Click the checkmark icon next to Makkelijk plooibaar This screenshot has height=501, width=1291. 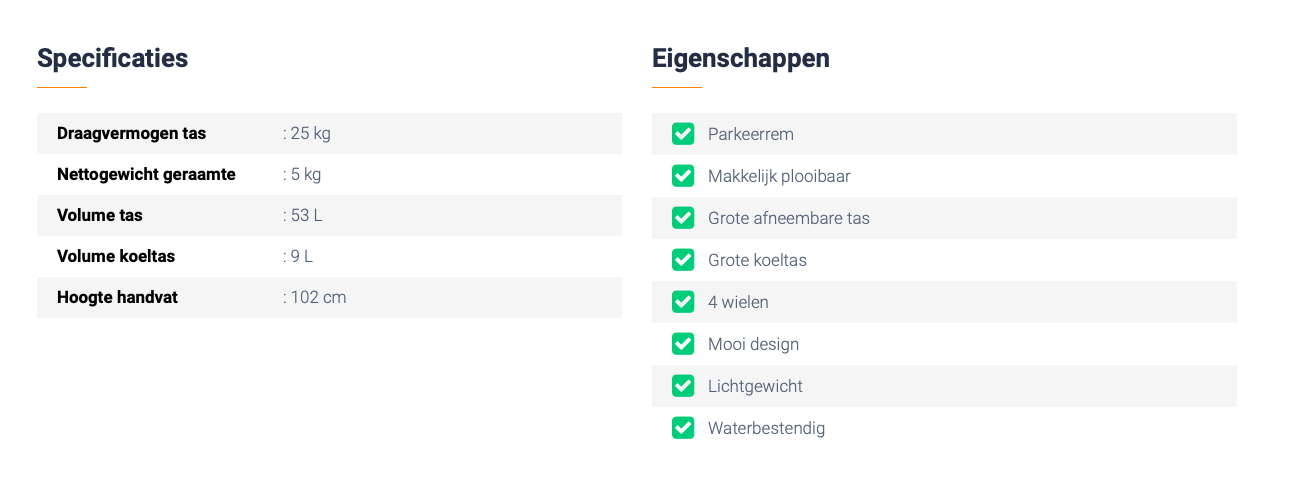pyautogui.click(x=683, y=176)
